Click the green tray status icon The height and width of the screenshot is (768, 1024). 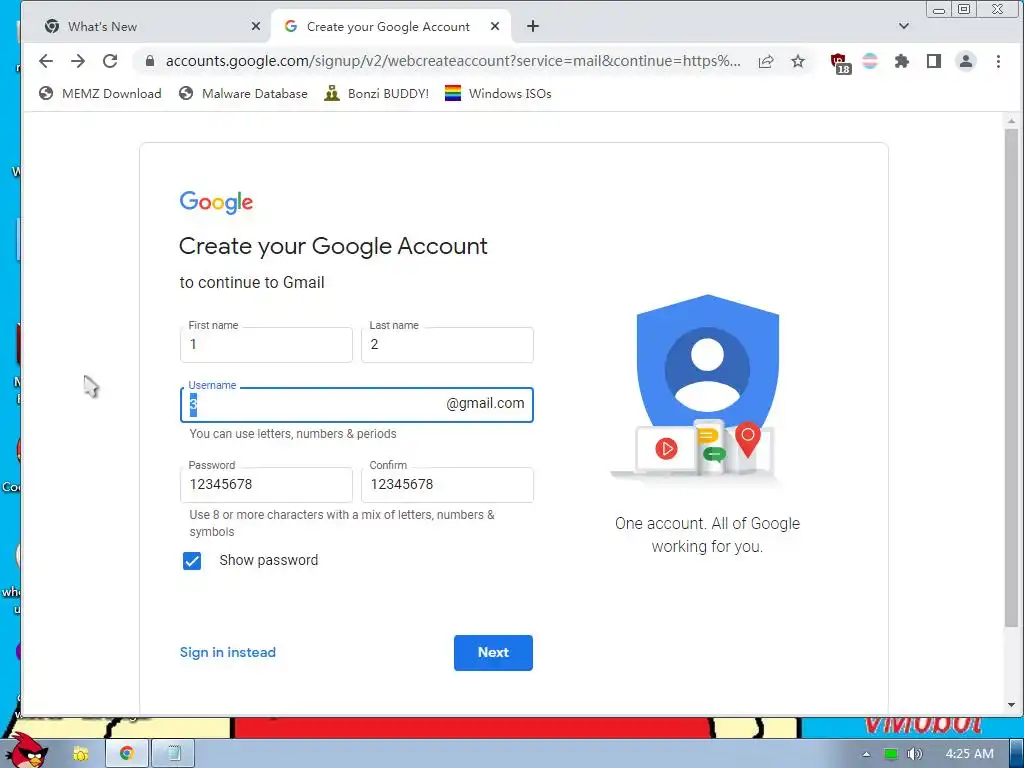(890, 754)
